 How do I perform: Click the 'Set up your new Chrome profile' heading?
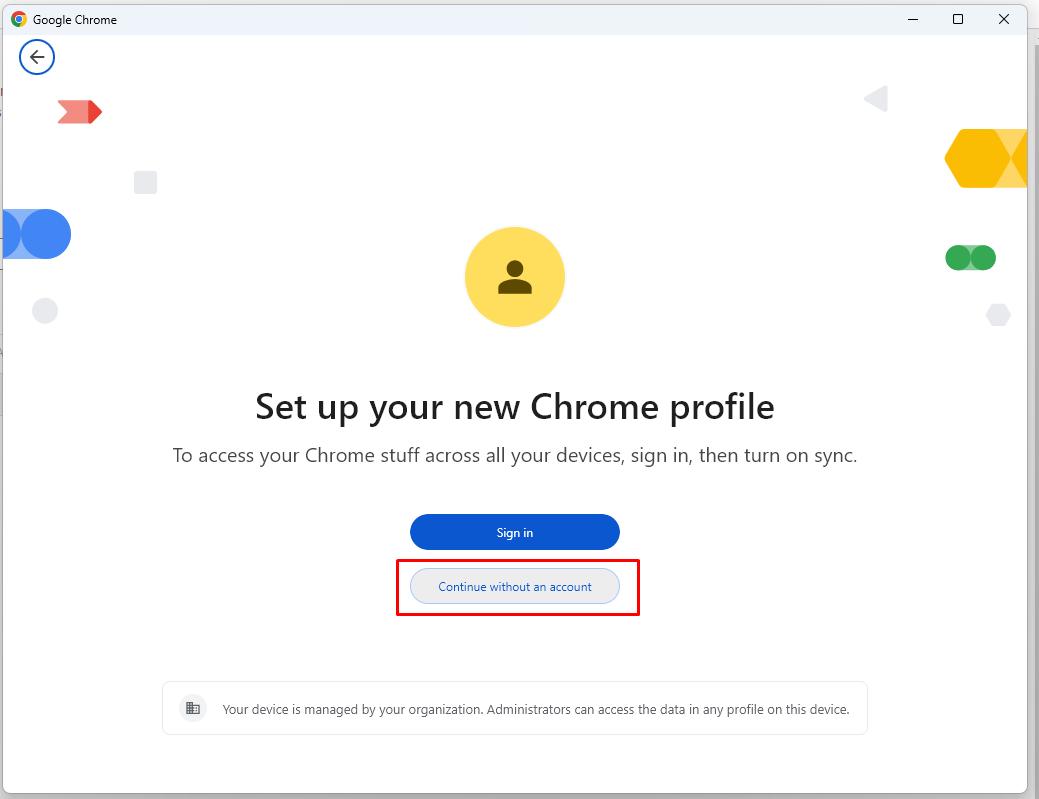tap(515, 407)
